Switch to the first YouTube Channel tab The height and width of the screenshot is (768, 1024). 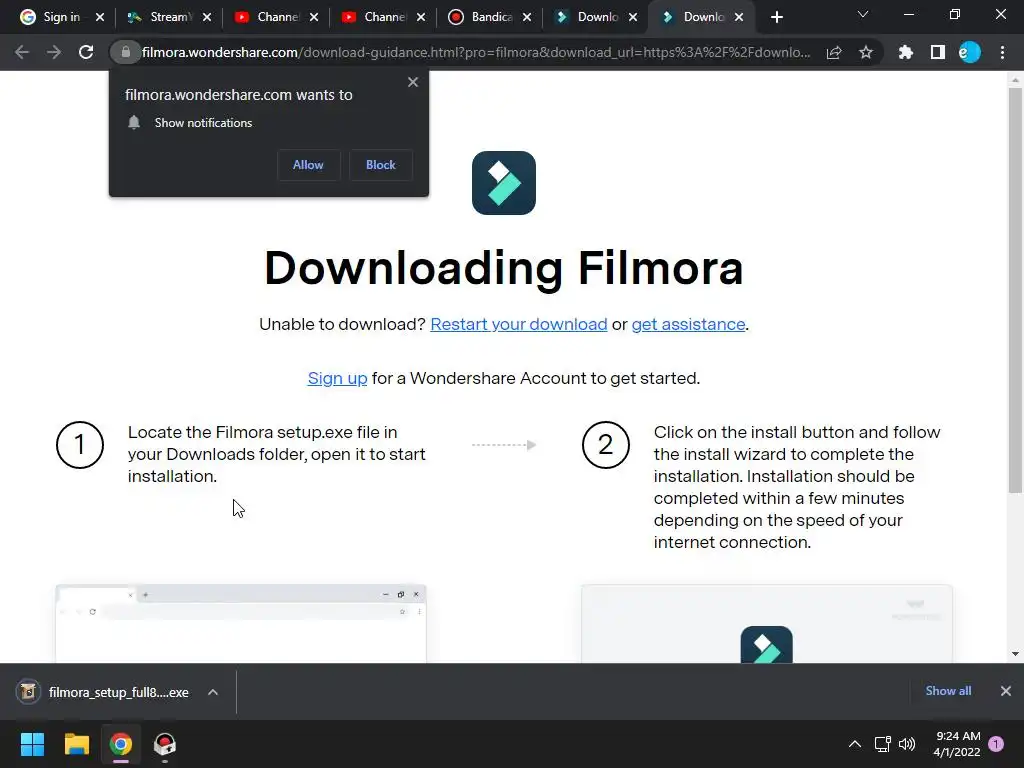267,17
